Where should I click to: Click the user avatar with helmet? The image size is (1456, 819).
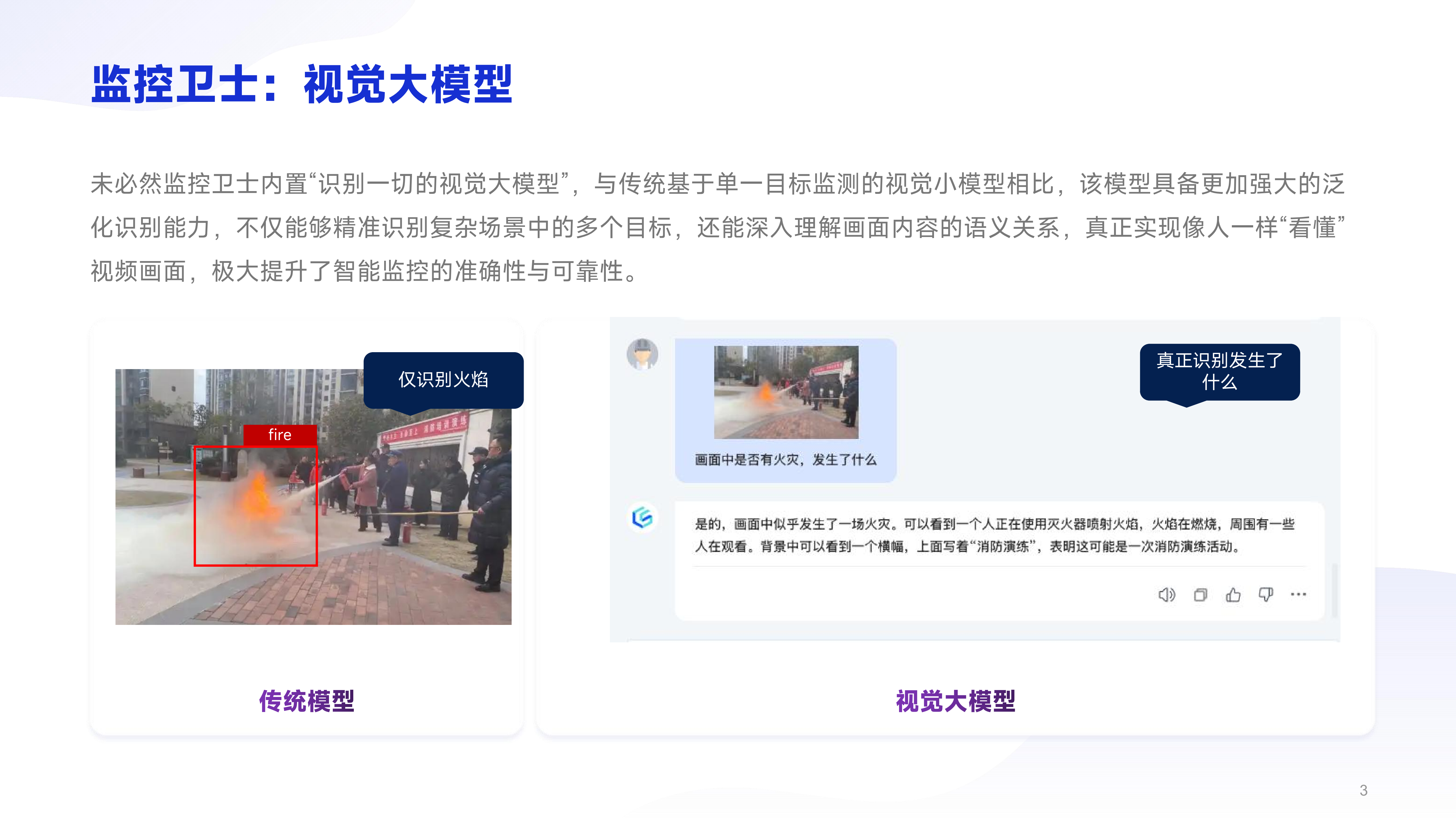tap(642, 354)
